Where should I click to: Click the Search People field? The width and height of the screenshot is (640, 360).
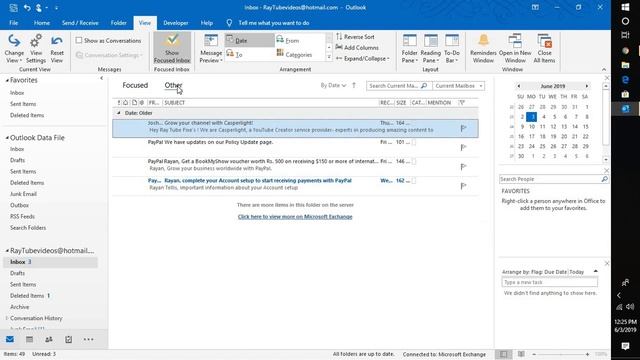coord(550,179)
